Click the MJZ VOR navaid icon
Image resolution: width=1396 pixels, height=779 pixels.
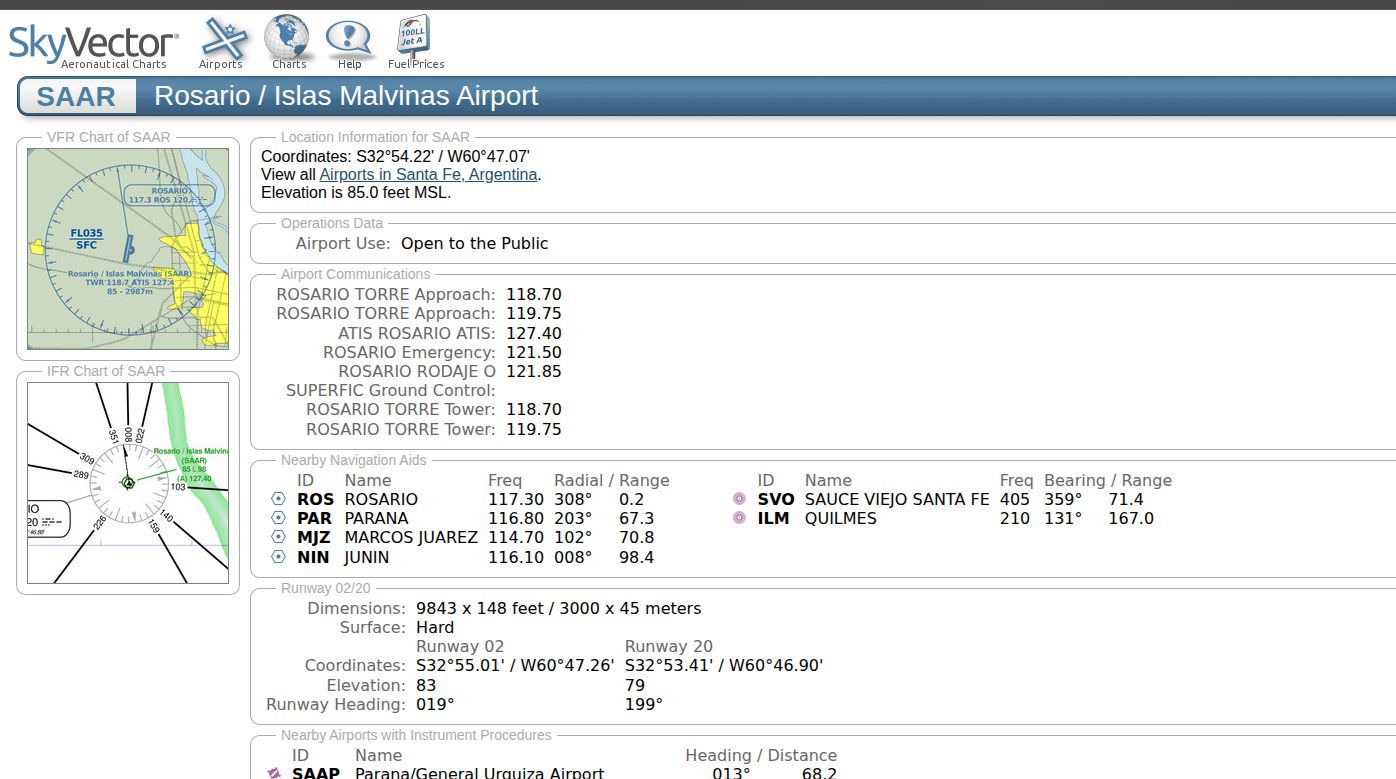[x=278, y=537]
